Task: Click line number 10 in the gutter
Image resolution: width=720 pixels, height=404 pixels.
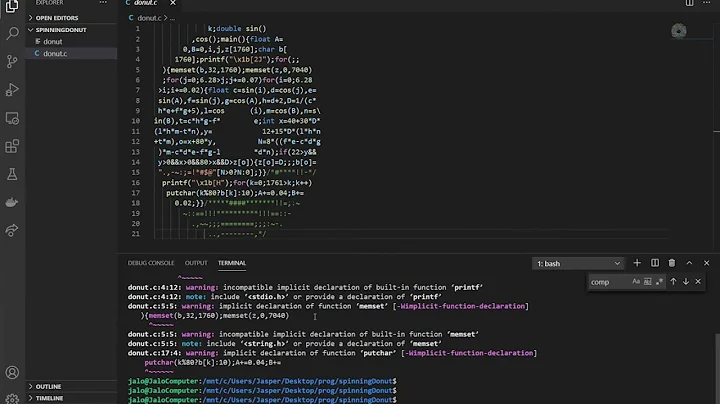Action: tap(135, 121)
